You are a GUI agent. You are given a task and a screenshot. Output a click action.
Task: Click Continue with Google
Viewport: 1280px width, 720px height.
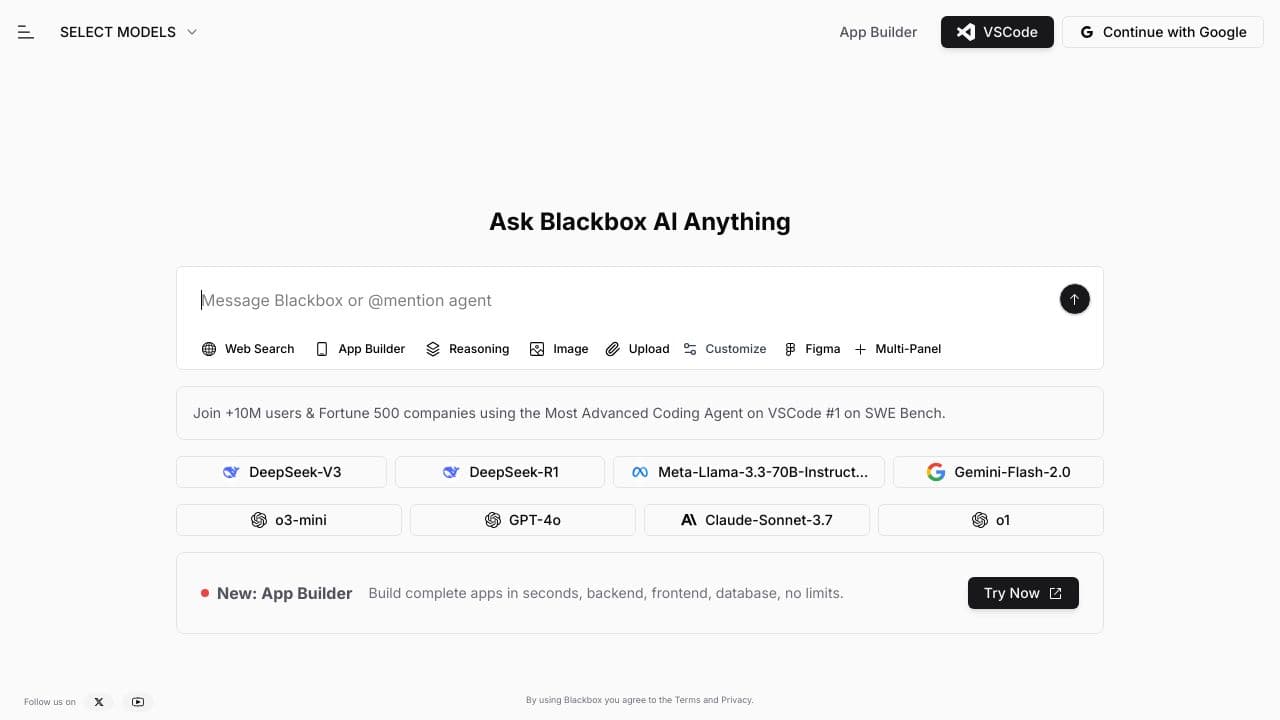(1163, 32)
